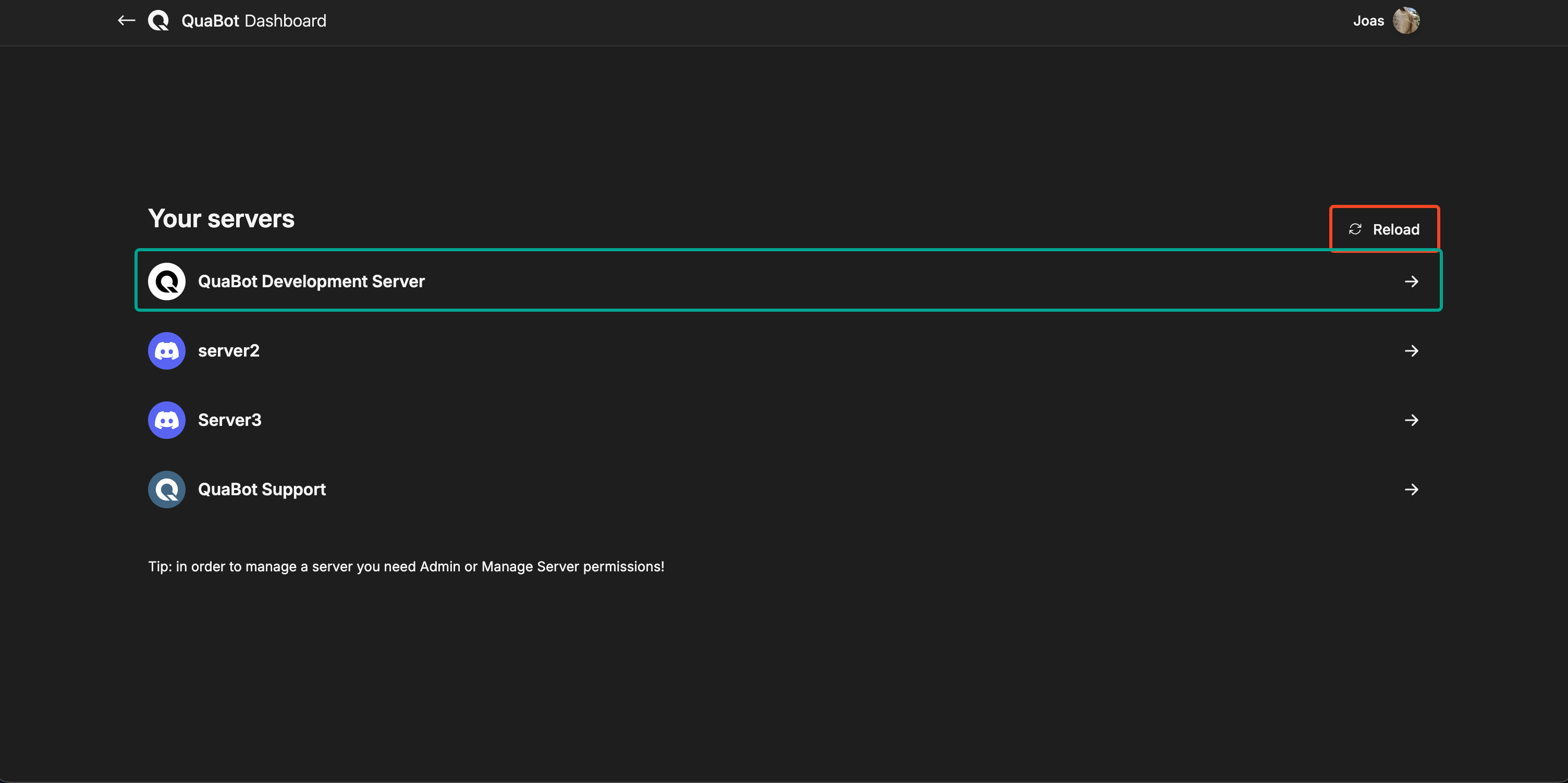Open the QuaBot Support server
This screenshot has height=783, width=1568.
[x=788, y=490]
